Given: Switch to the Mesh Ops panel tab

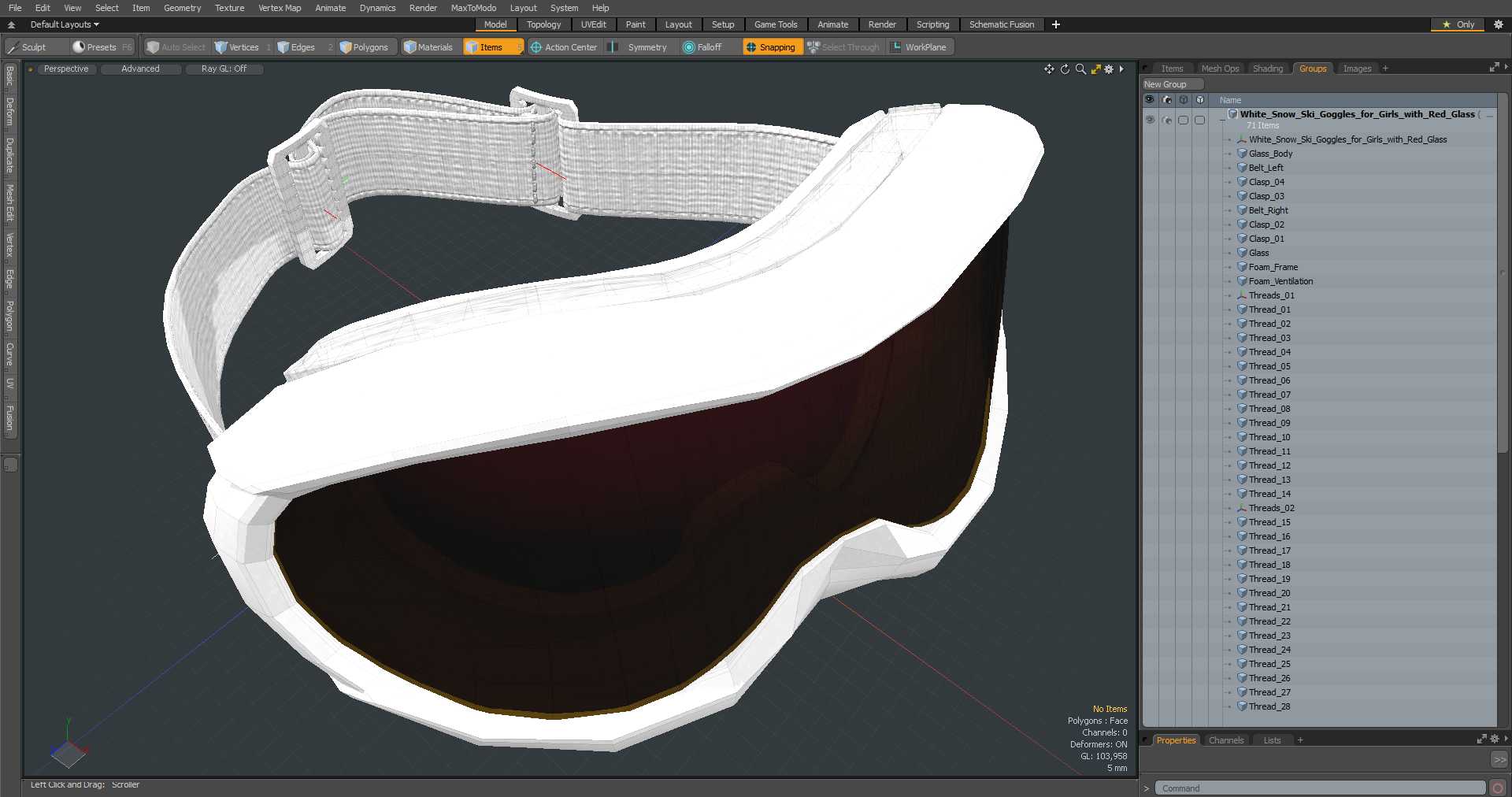Looking at the screenshot, I should (x=1220, y=69).
